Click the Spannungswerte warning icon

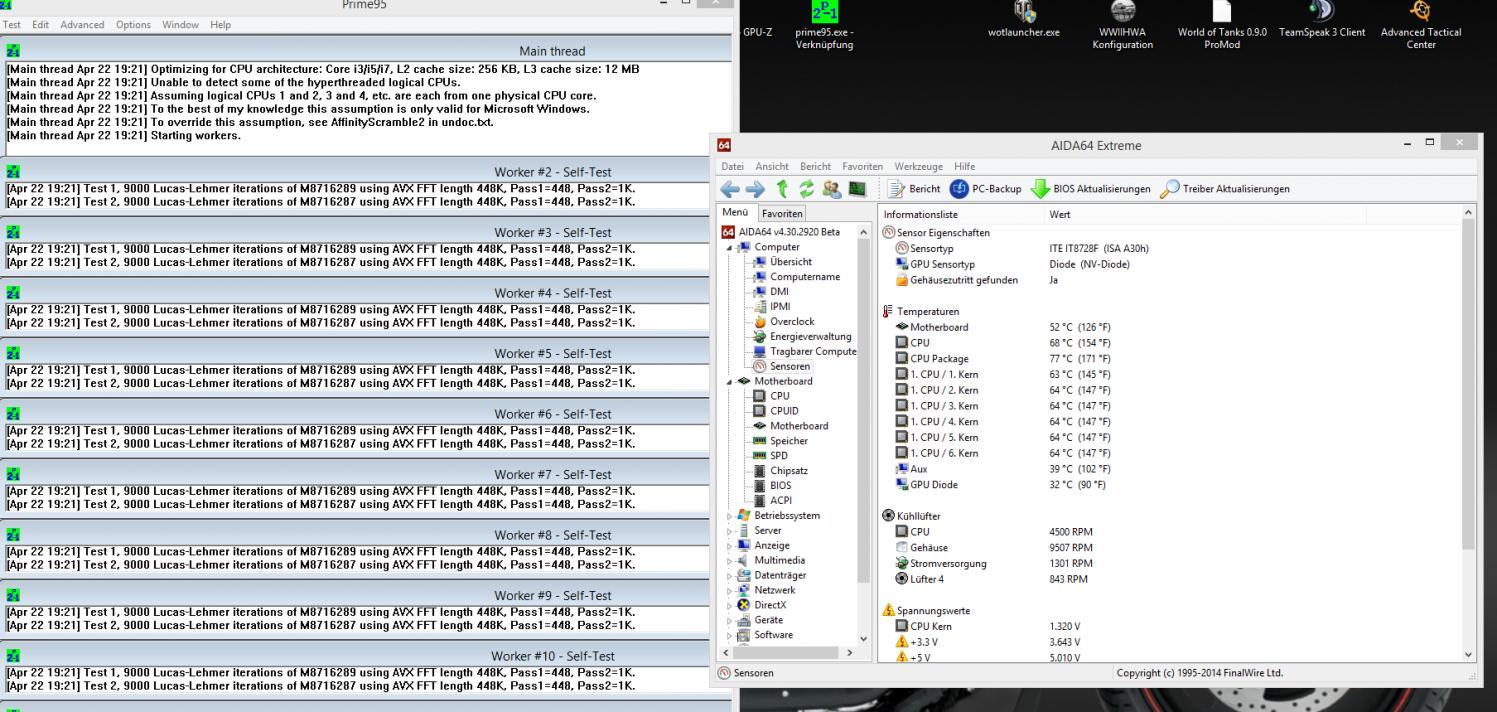tap(889, 610)
